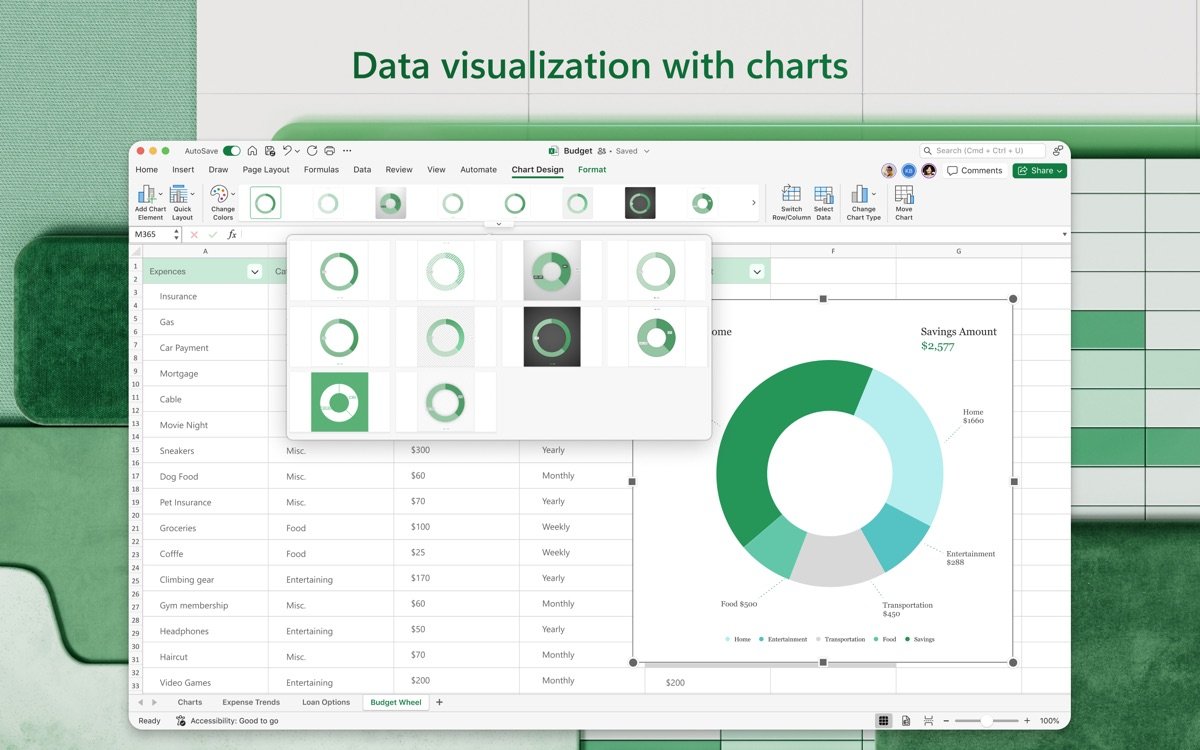Toggle the AutoSave switch

[x=231, y=151]
